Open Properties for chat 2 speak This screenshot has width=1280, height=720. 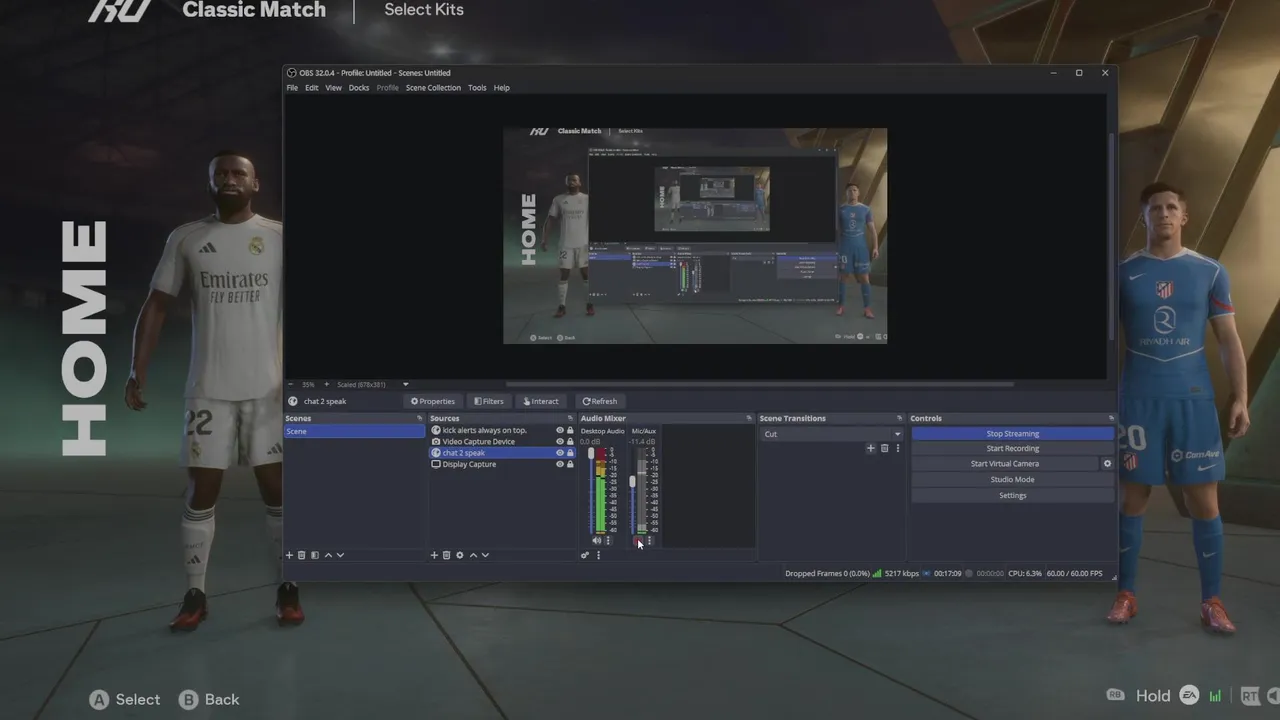(433, 401)
